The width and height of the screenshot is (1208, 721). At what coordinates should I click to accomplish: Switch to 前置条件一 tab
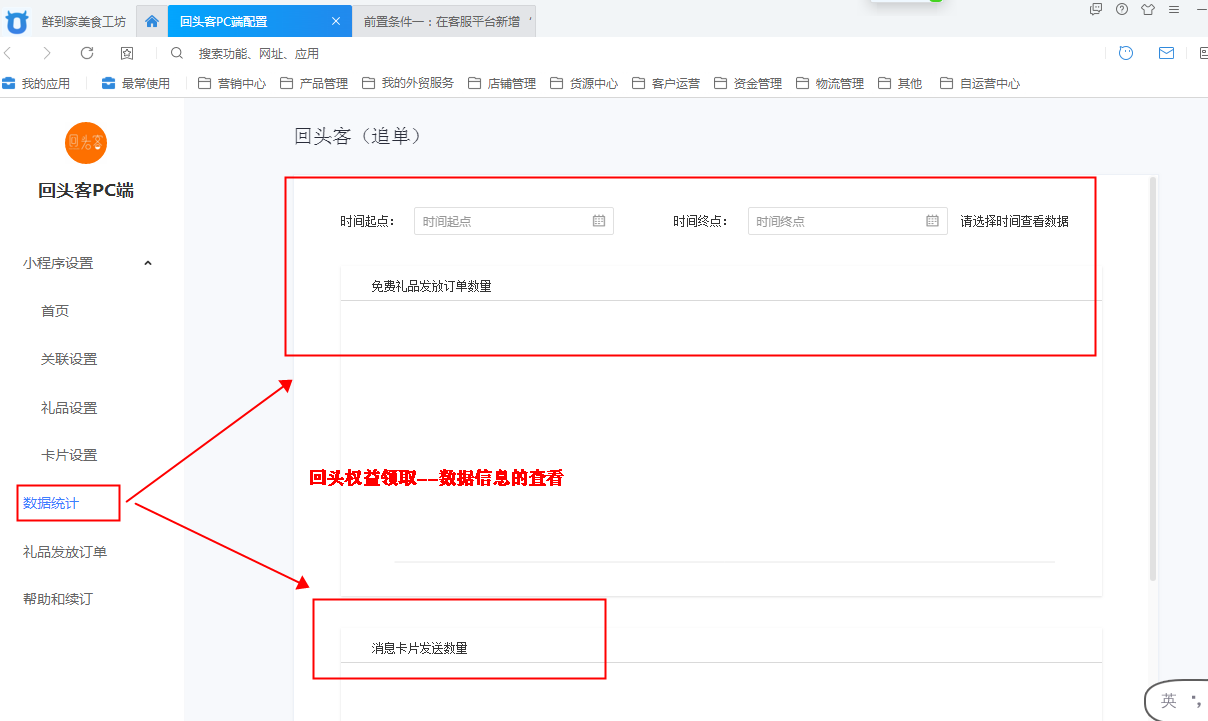445,21
